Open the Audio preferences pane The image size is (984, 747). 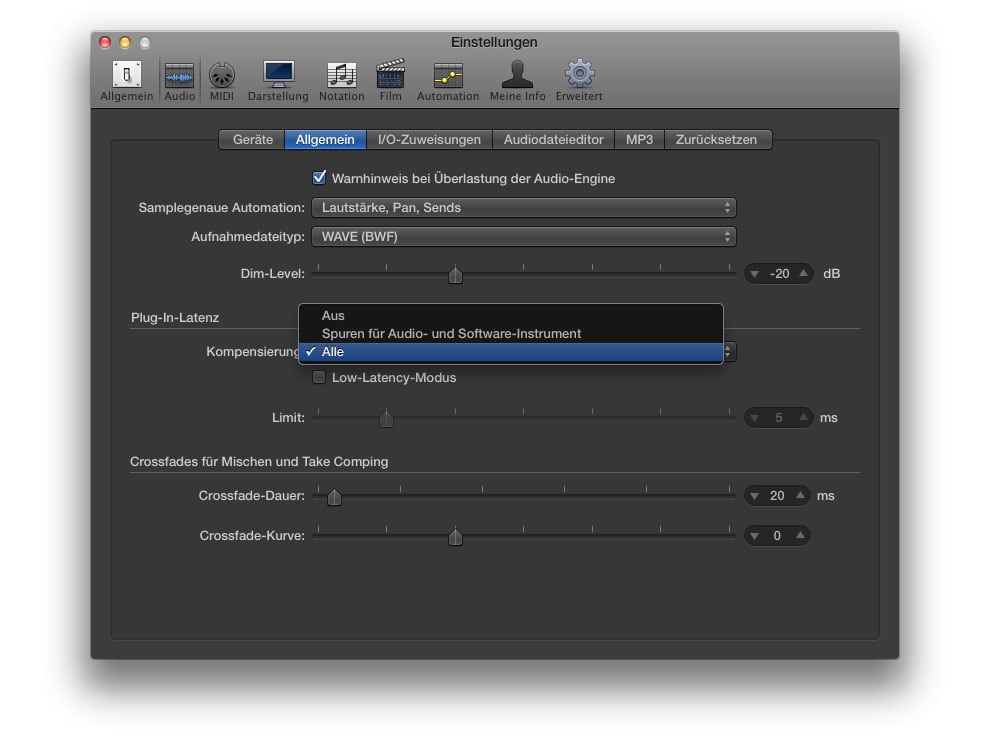179,80
